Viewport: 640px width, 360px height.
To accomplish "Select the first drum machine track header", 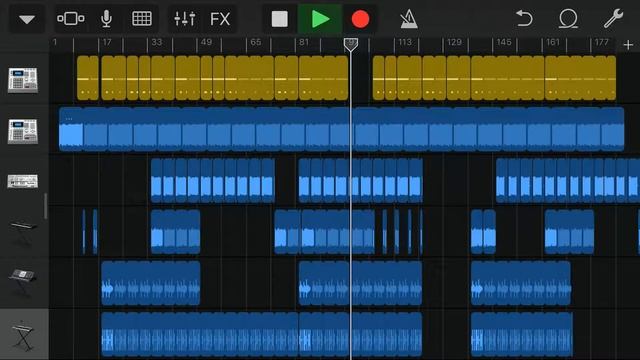I will click(23, 80).
